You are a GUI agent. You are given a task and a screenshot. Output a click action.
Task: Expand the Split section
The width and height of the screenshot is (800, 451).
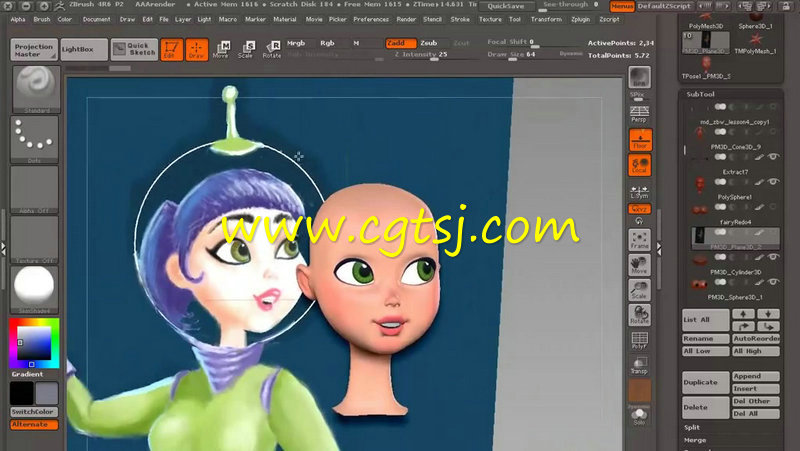point(692,428)
